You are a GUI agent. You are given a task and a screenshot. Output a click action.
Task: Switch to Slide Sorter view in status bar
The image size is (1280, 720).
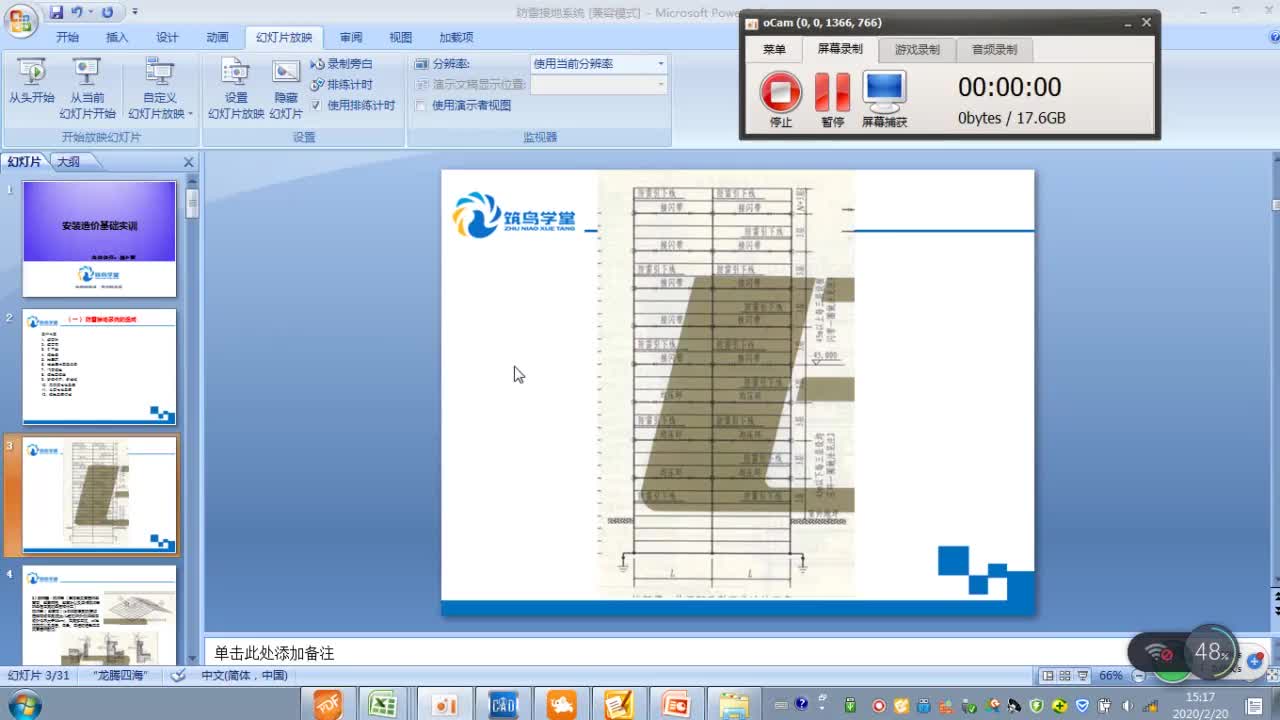coord(1065,676)
